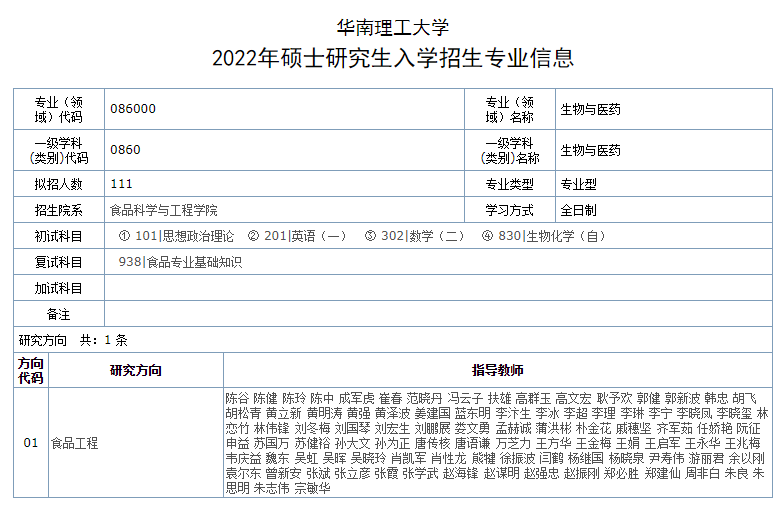Click advisor name 朱志伟
Screen dimensions: 784x517
[x=272, y=488]
